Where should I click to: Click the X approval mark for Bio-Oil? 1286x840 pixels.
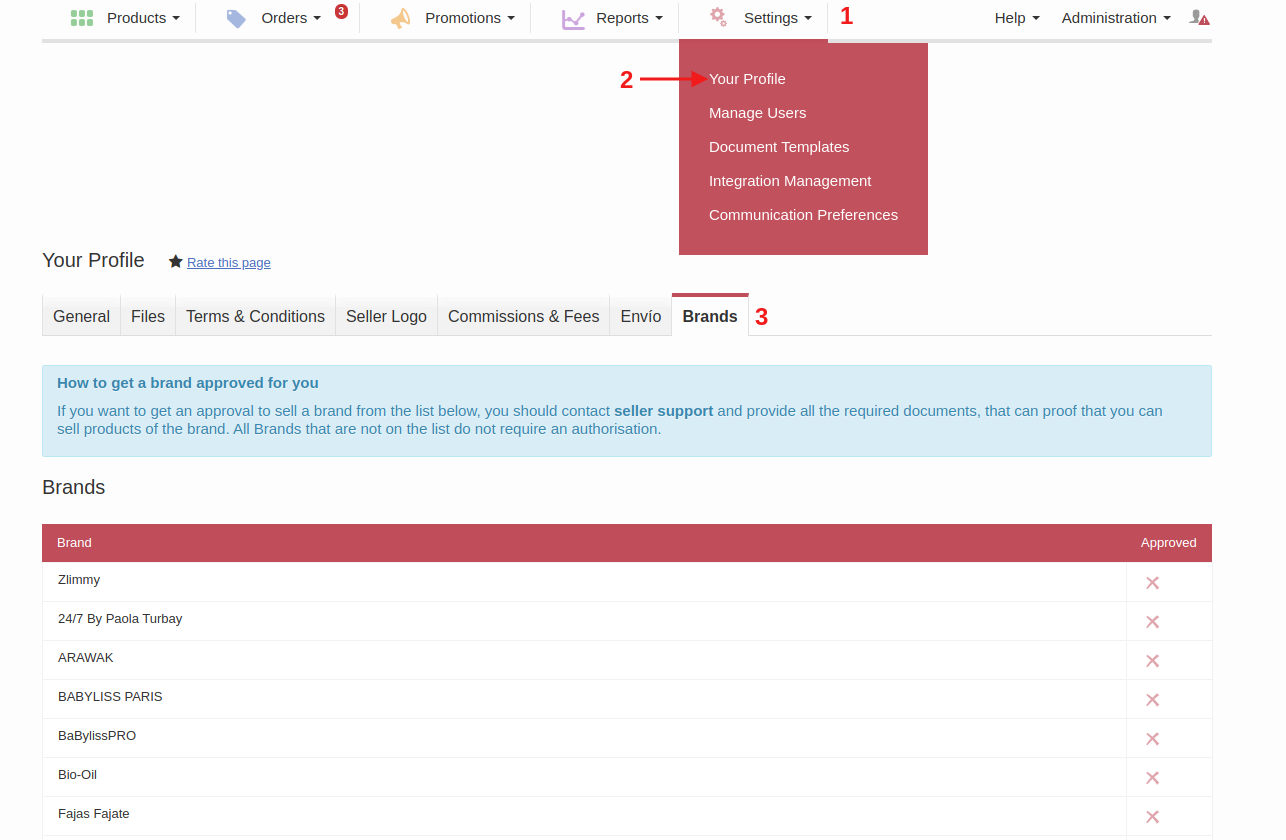[1152, 777]
